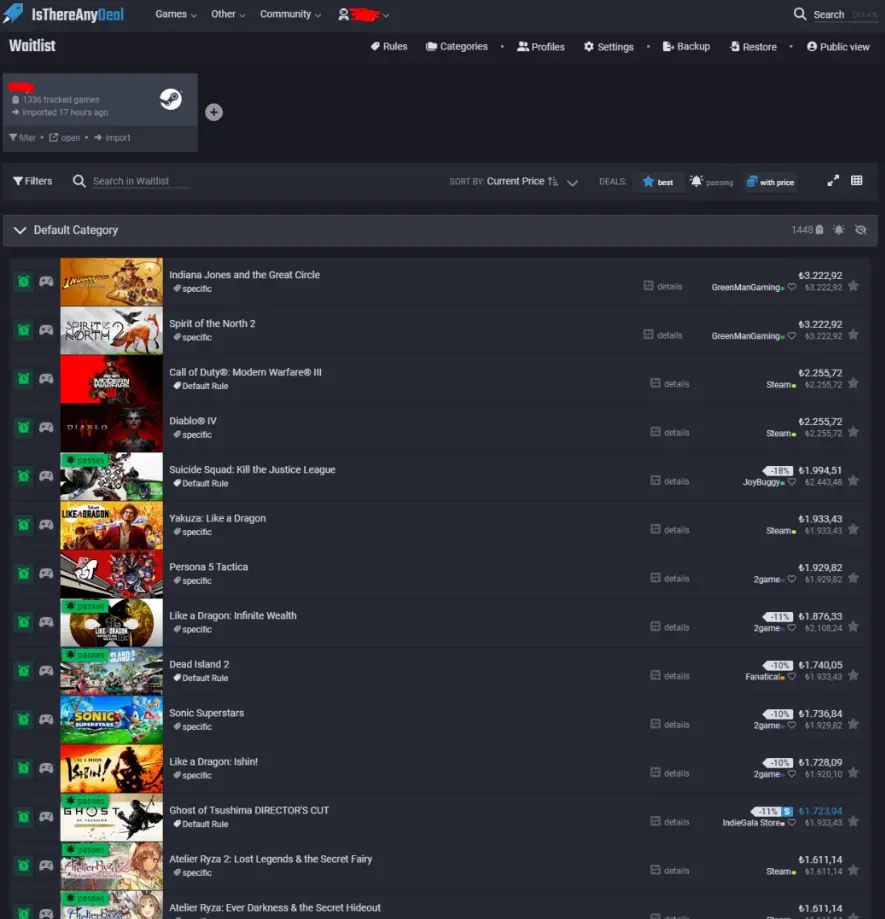Click the Steam profile icon

pos(171,99)
